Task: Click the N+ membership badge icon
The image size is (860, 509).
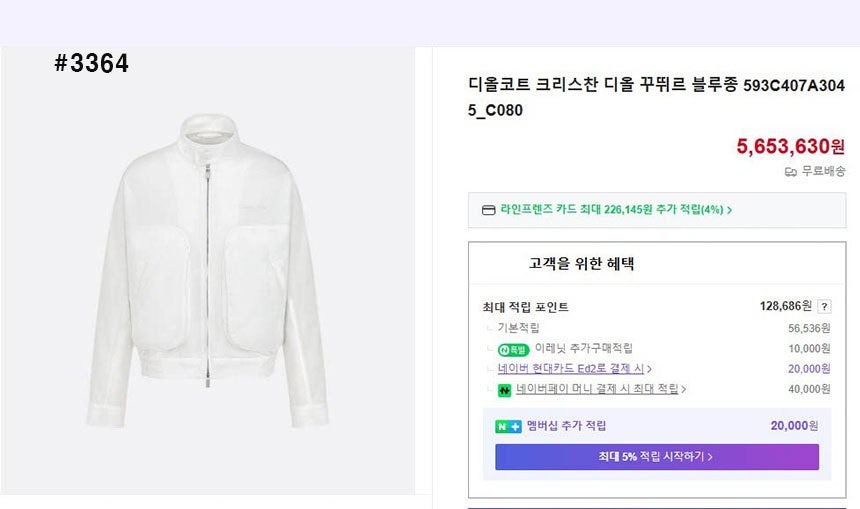Action: (x=508, y=426)
